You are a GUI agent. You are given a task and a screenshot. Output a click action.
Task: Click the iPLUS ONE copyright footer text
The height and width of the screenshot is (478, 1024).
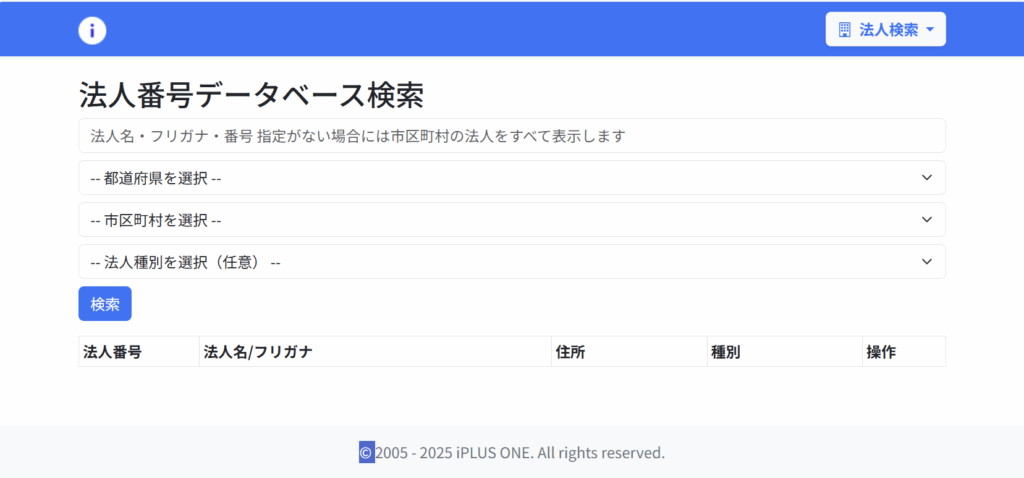(512, 453)
